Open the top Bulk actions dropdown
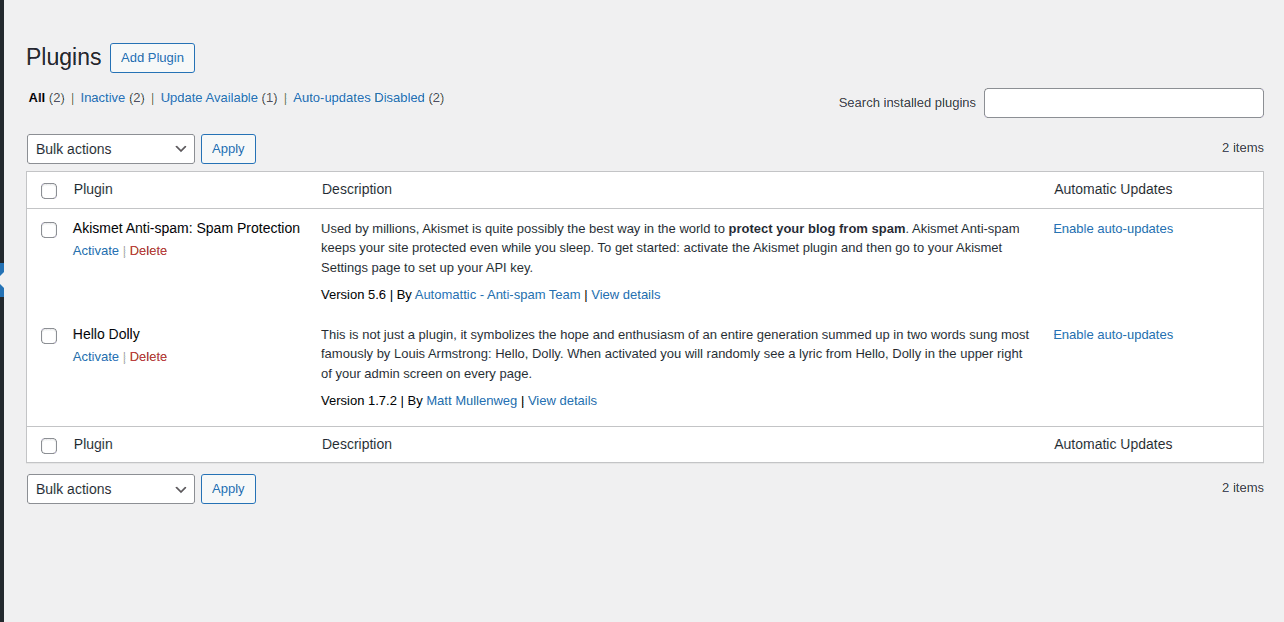The height and width of the screenshot is (622, 1284). coord(111,149)
